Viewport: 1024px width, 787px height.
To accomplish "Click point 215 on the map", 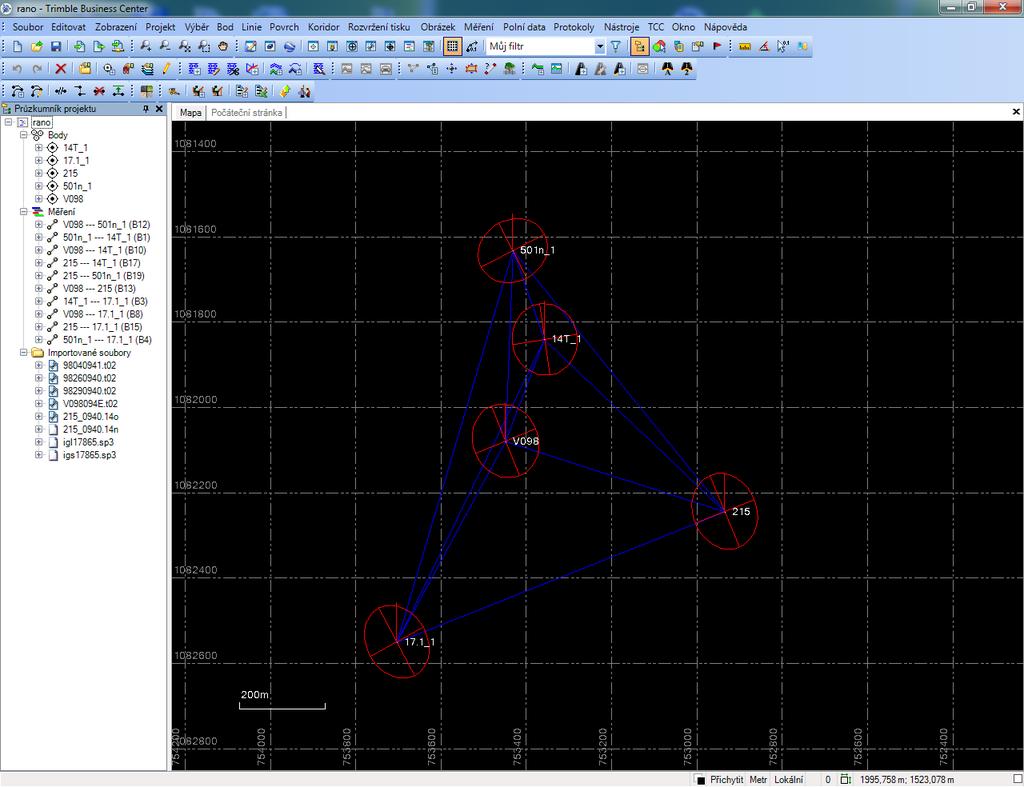I will pyautogui.click(x=725, y=511).
